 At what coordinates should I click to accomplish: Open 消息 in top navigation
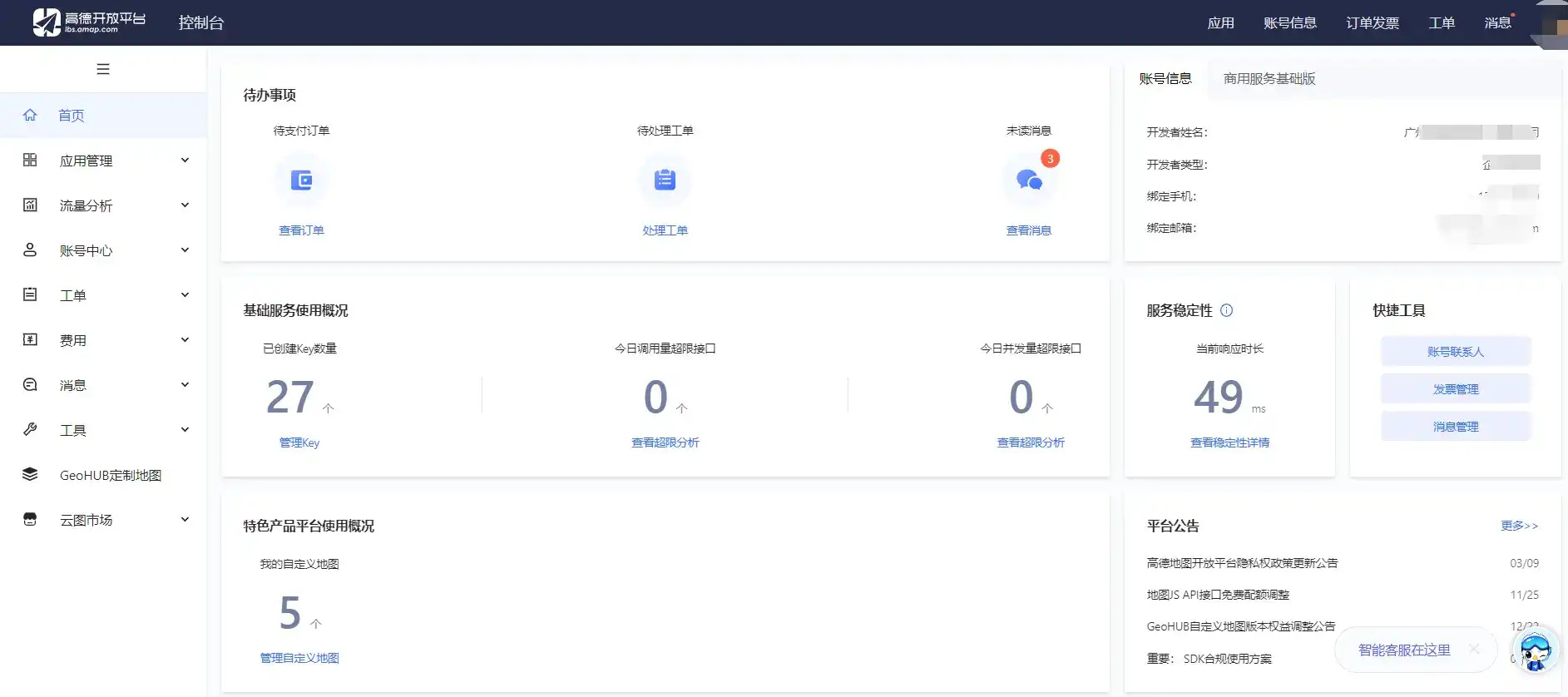(1497, 23)
